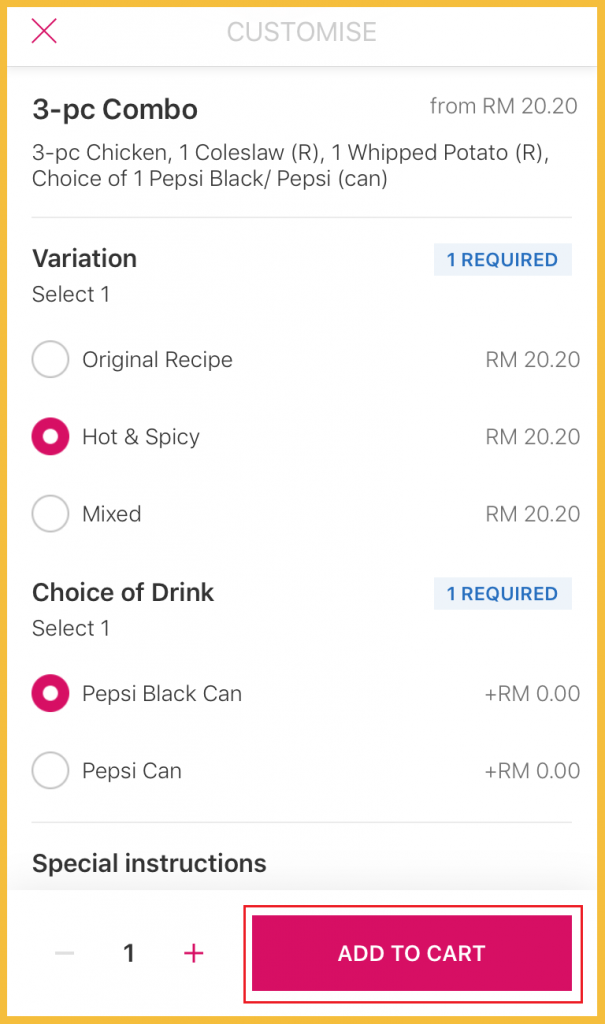Tap the combo description text
Screen dimensions: 605x1024
tap(290, 166)
